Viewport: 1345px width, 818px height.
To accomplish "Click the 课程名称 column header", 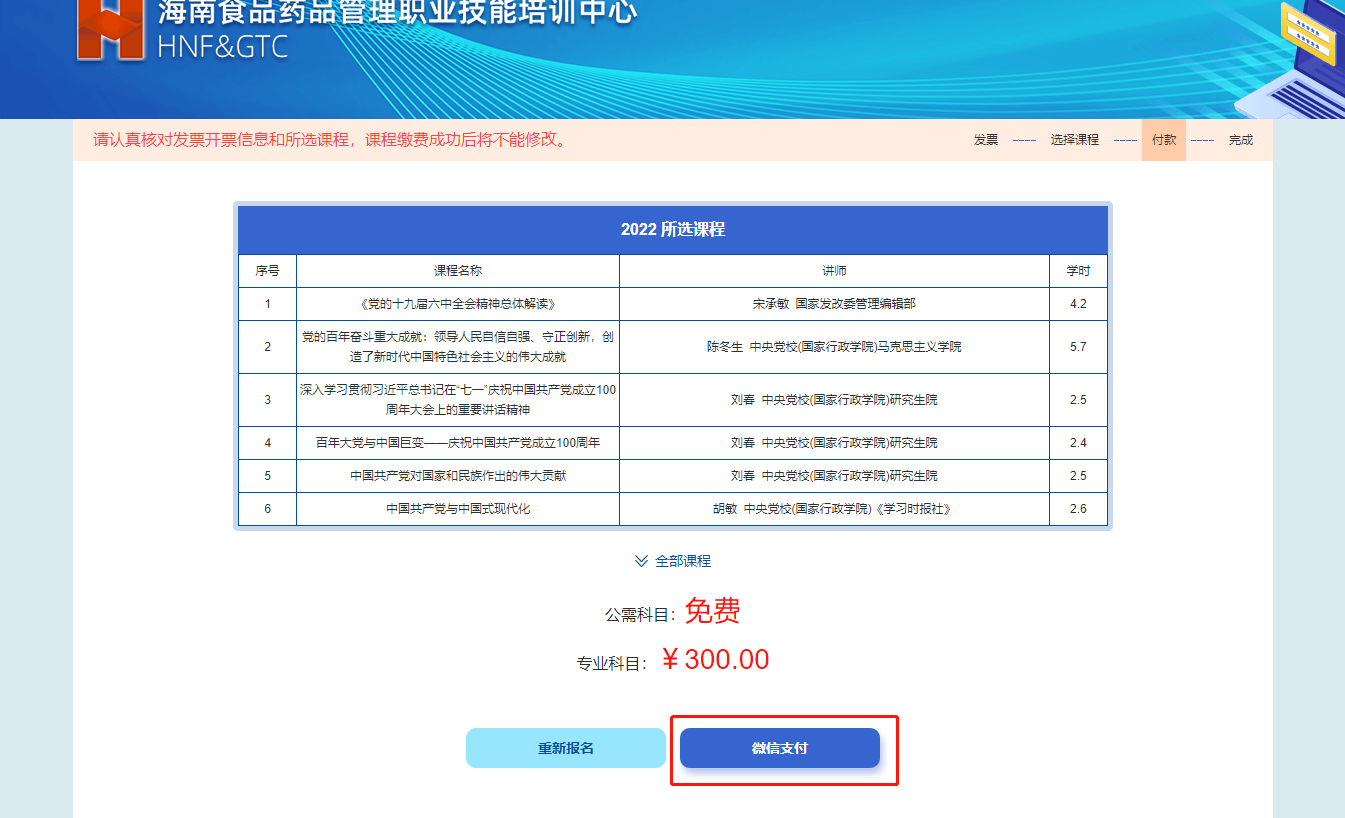I will [x=457, y=271].
